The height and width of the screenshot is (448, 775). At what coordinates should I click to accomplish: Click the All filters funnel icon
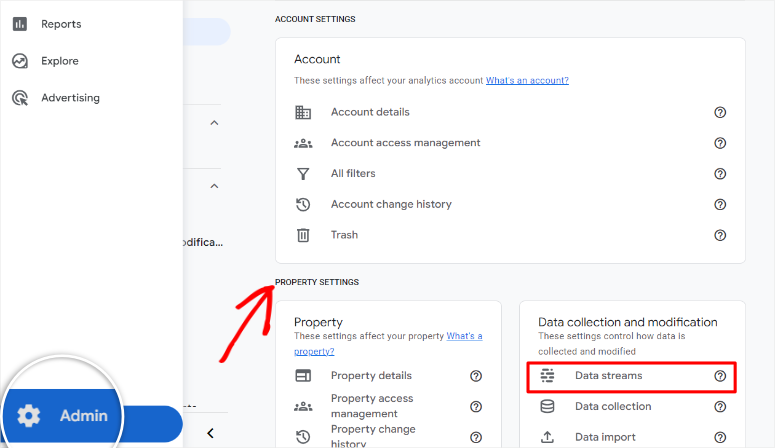(303, 174)
